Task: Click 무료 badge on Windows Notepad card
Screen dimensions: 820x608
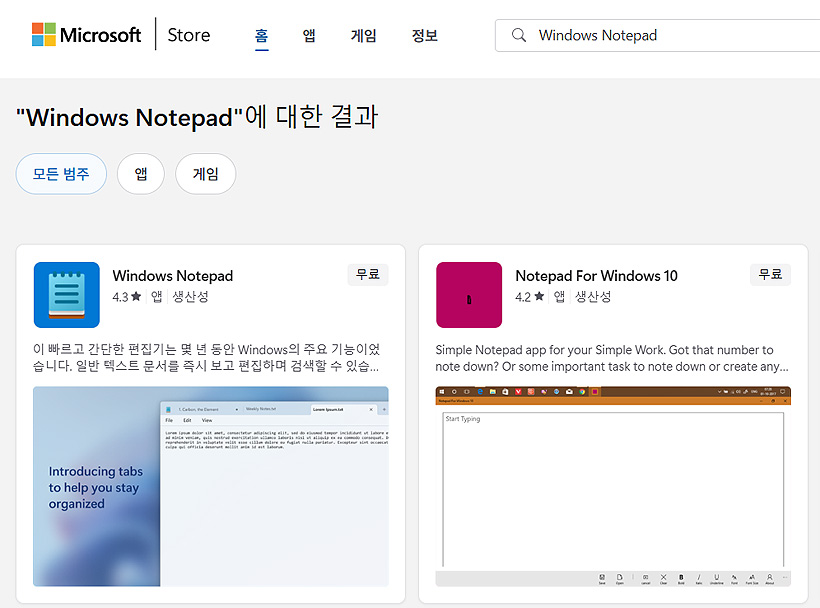Action: click(x=368, y=274)
